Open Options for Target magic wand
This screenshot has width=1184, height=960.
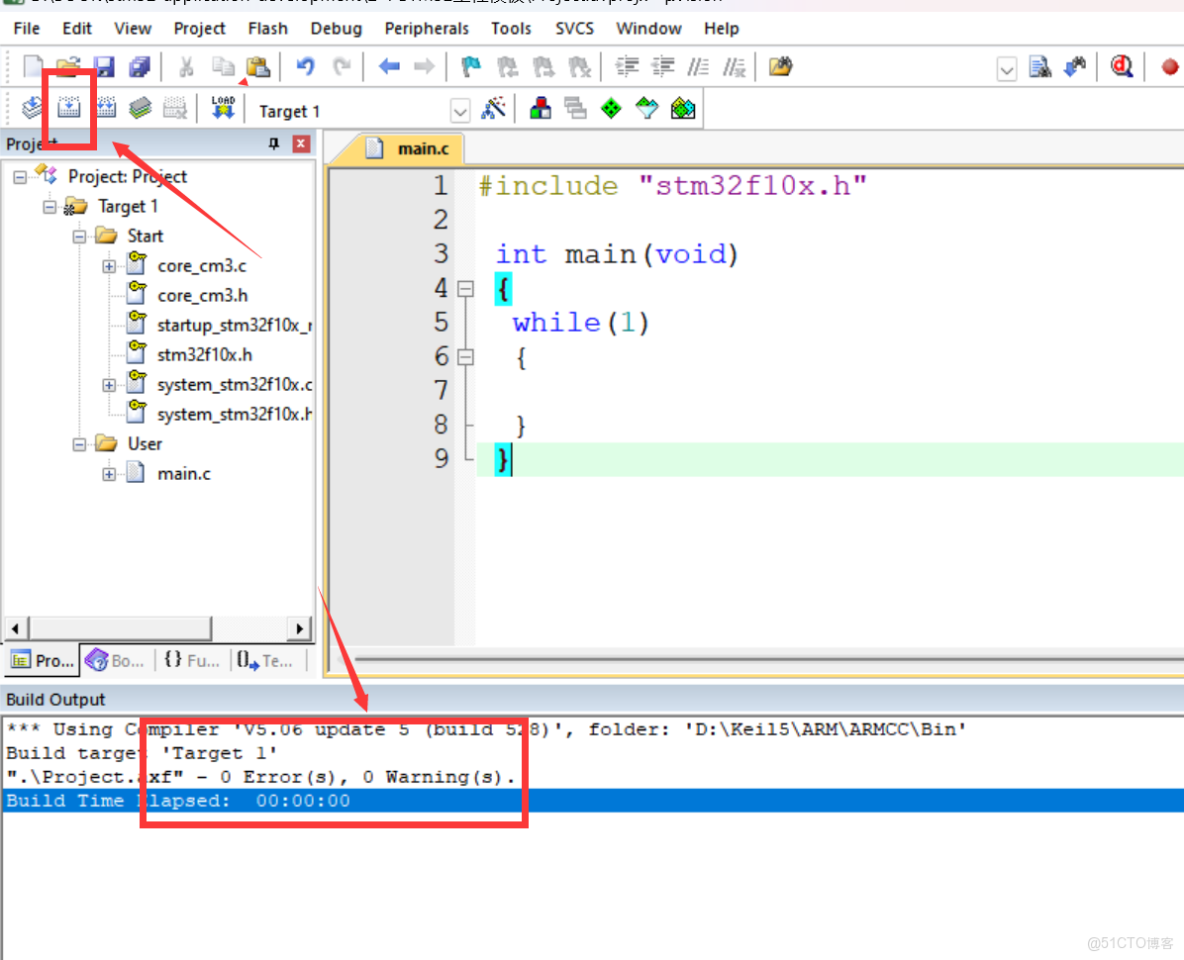pyautogui.click(x=493, y=109)
